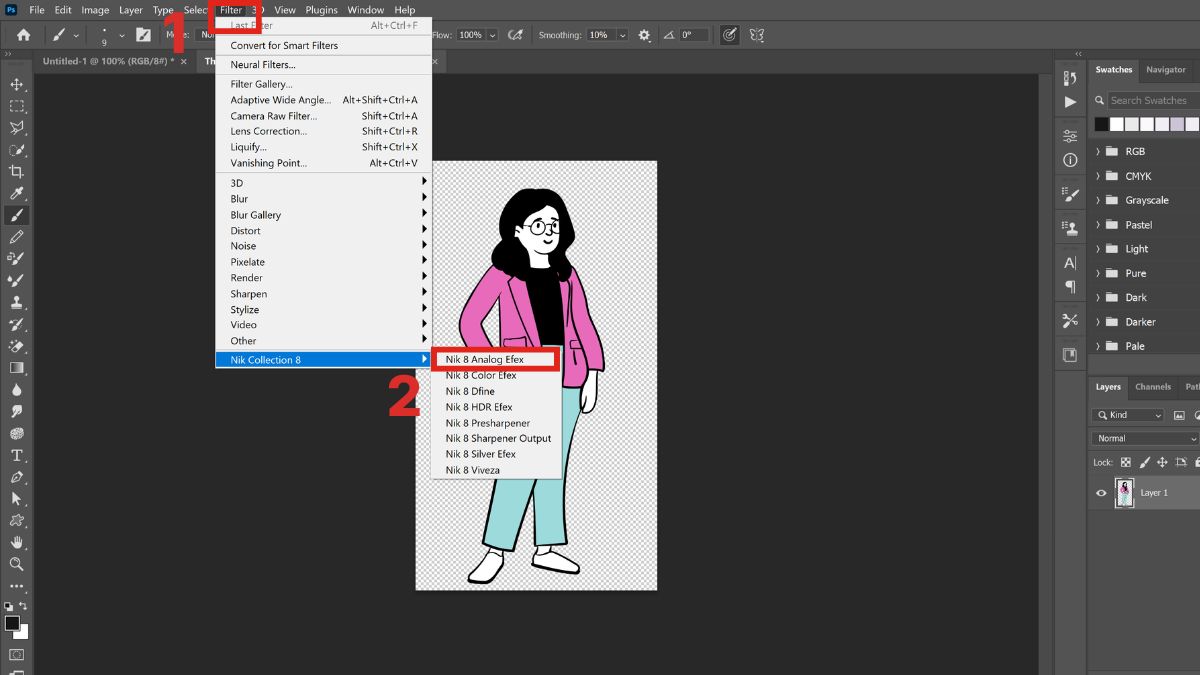This screenshot has width=1200, height=675.
Task: Toggle airbrush build-up icon
Action: tap(516, 35)
